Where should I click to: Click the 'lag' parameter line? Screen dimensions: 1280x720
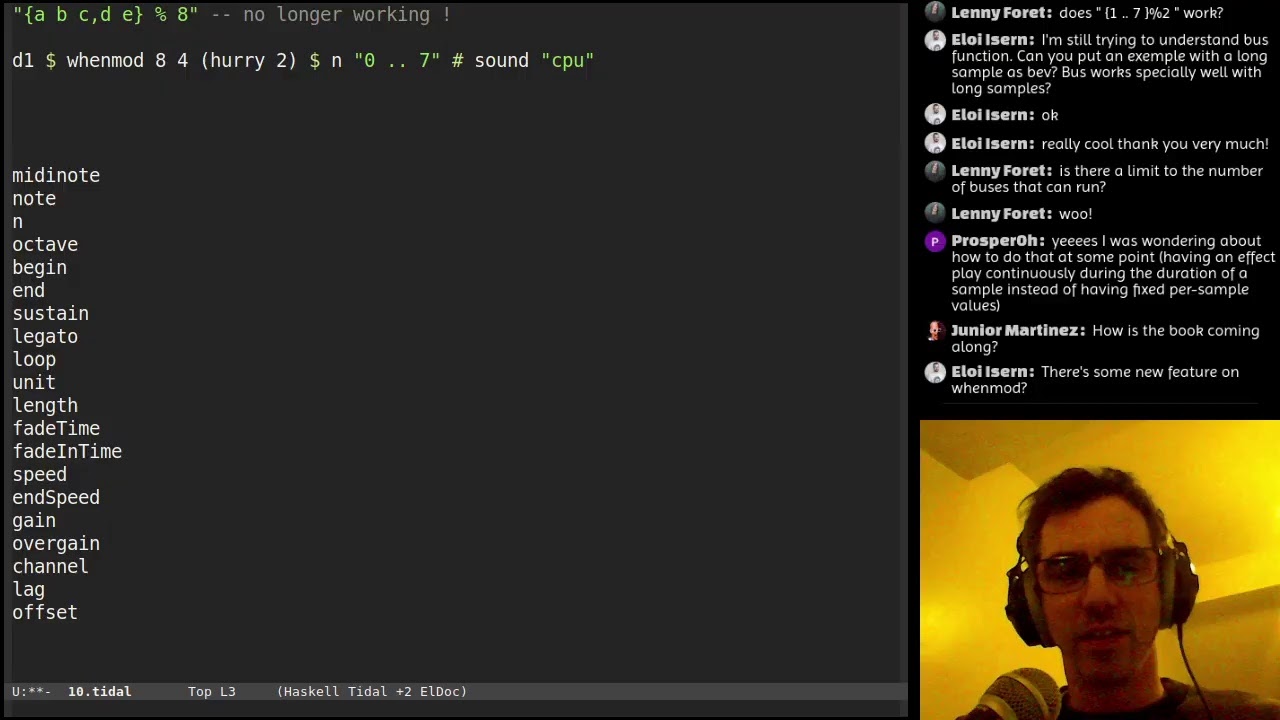click(x=28, y=590)
